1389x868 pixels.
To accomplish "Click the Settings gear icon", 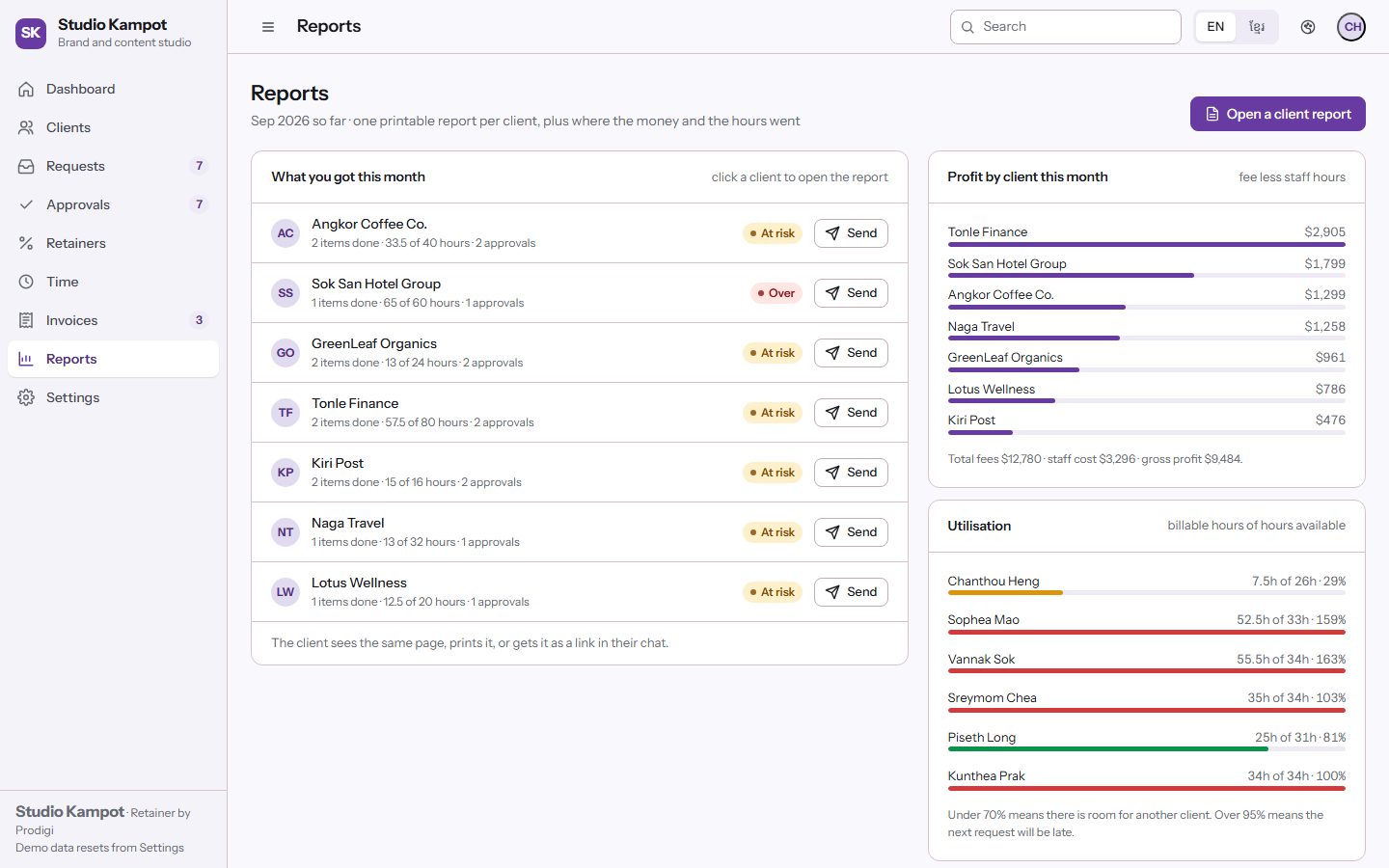I will (26, 397).
